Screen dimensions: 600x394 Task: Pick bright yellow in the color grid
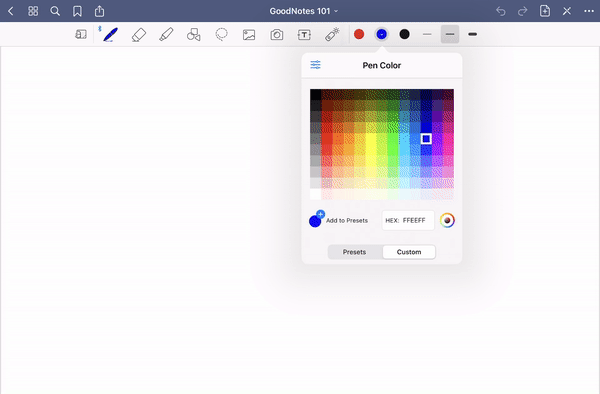(x=371, y=139)
